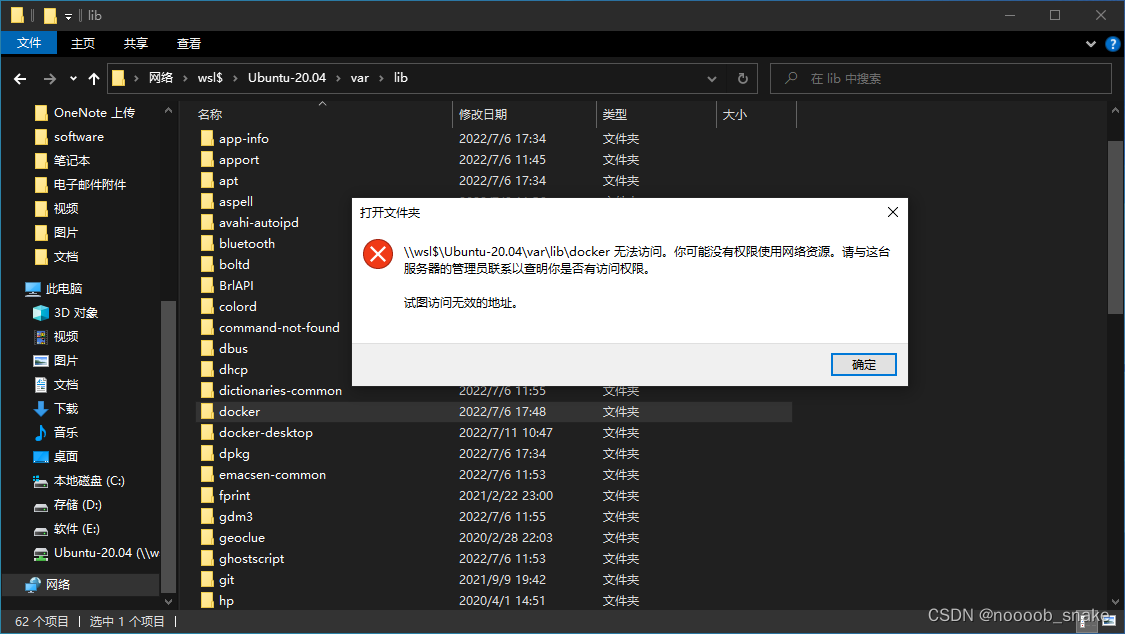Click the 确定 button in error dialog
The height and width of the screenshot is (634, 1125).
[863, 364]
